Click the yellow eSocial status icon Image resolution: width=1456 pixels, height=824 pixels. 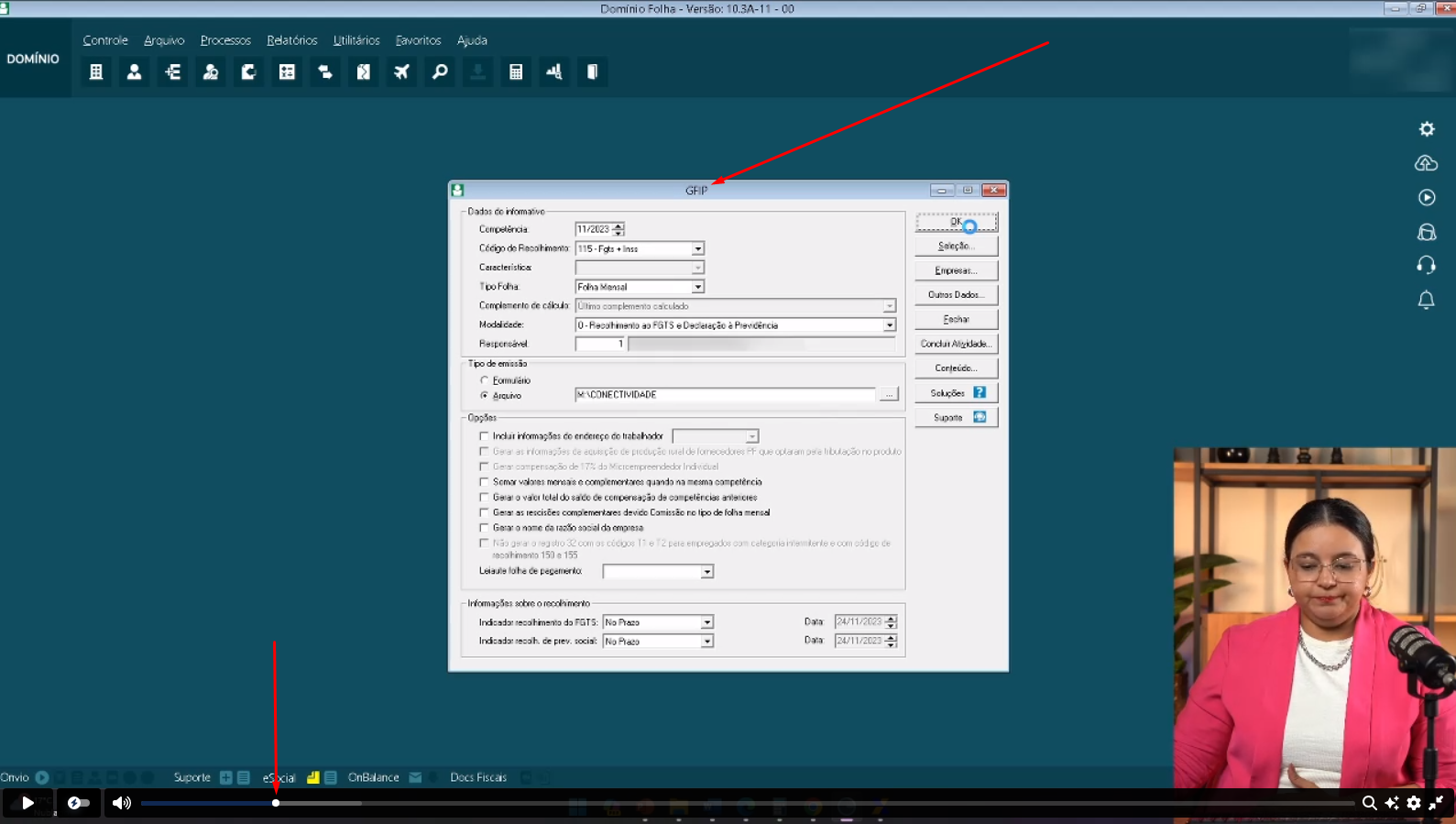pyautogui.click(x=313, y=777)
